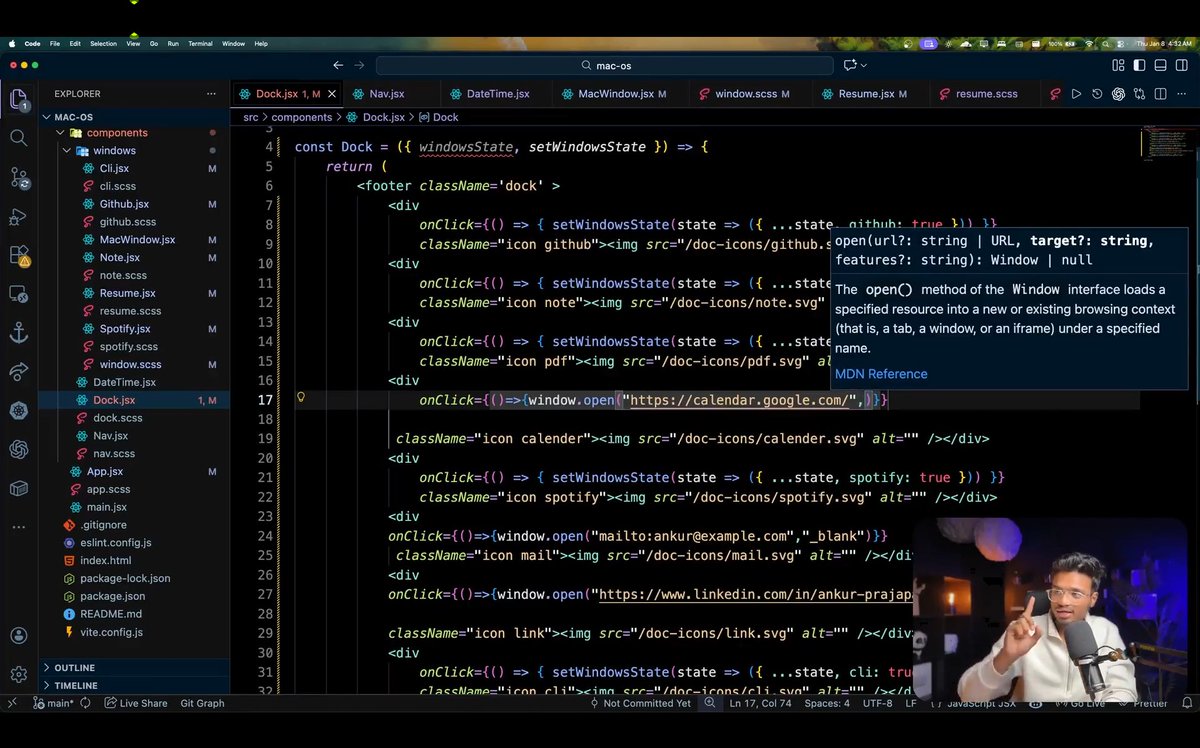Open editor More Actions ellipsis
This screenshot has width=1200, height=748.
1181,94
